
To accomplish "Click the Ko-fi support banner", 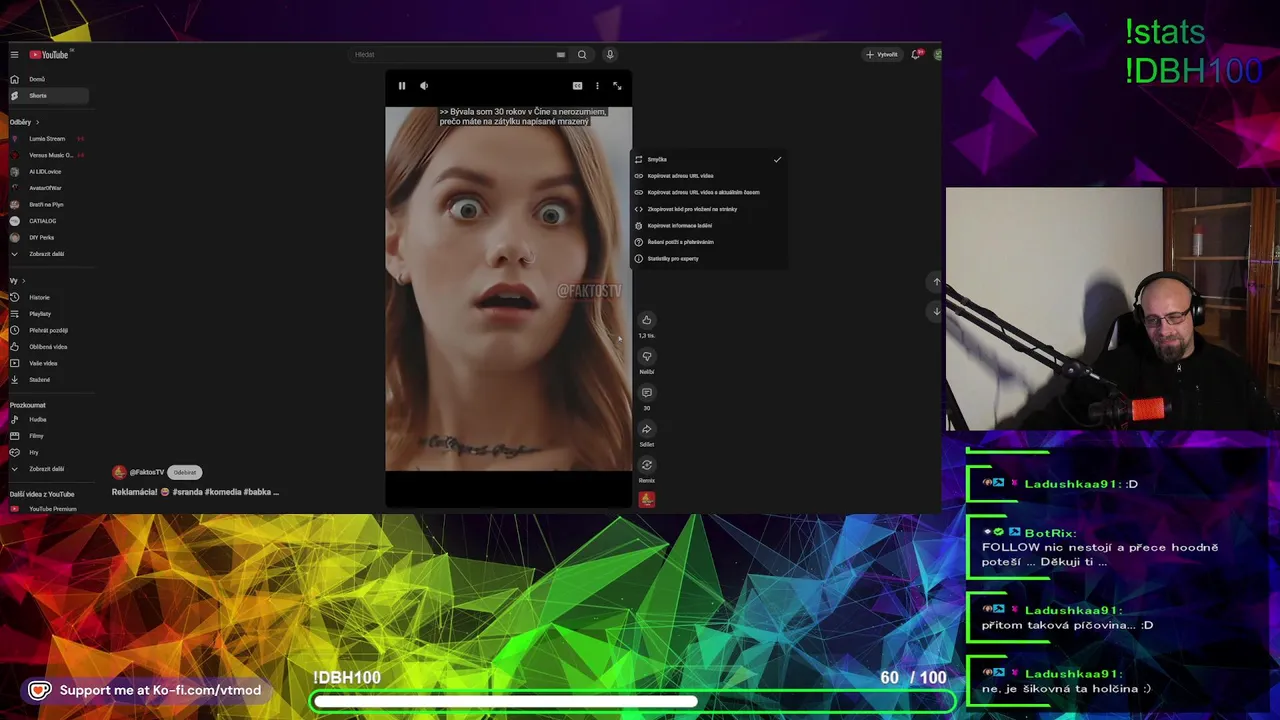I will click(x=146, y=690).
